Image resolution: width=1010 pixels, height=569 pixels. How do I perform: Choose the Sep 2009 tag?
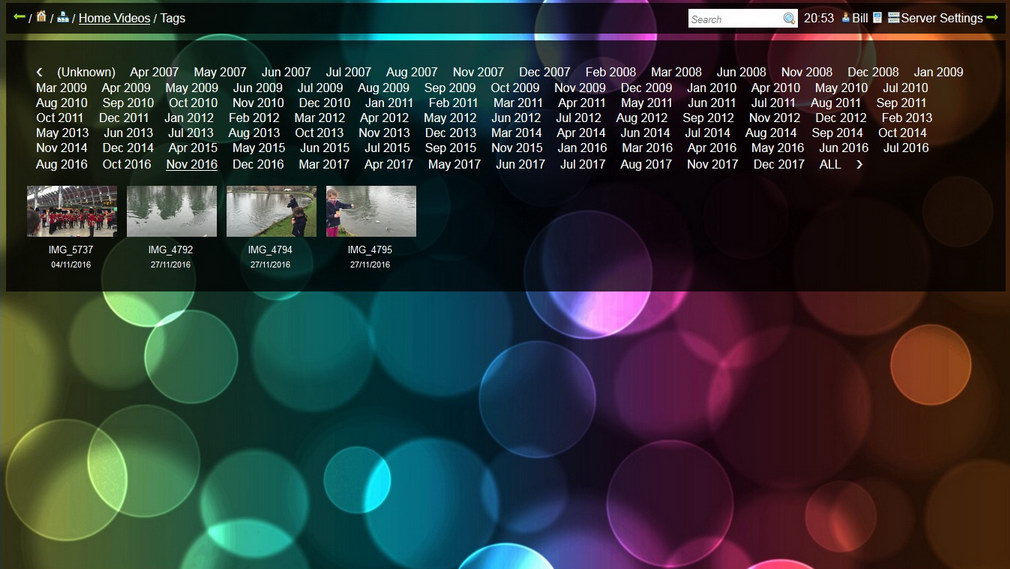pos(450,88)
